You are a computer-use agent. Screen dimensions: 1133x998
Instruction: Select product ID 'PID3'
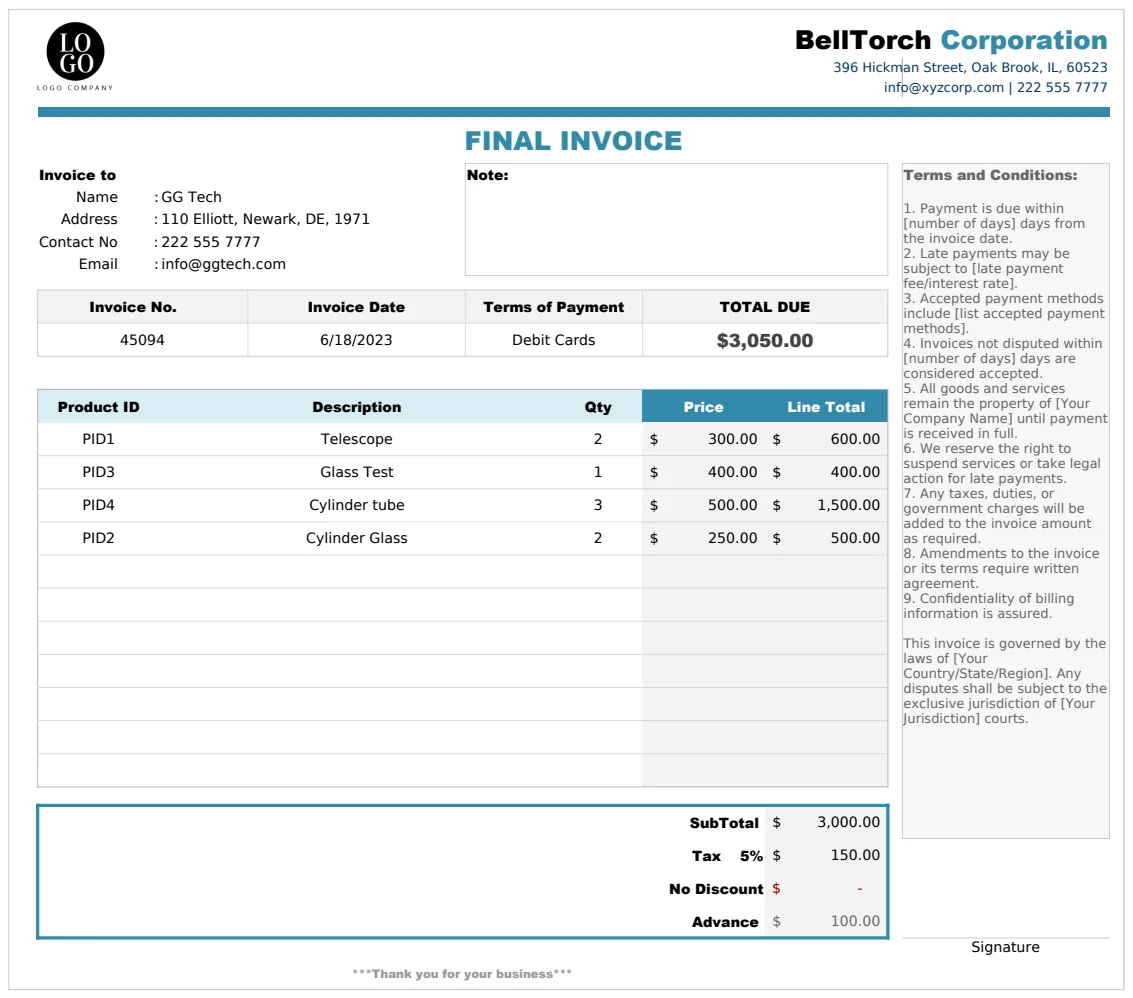point(98,472)
